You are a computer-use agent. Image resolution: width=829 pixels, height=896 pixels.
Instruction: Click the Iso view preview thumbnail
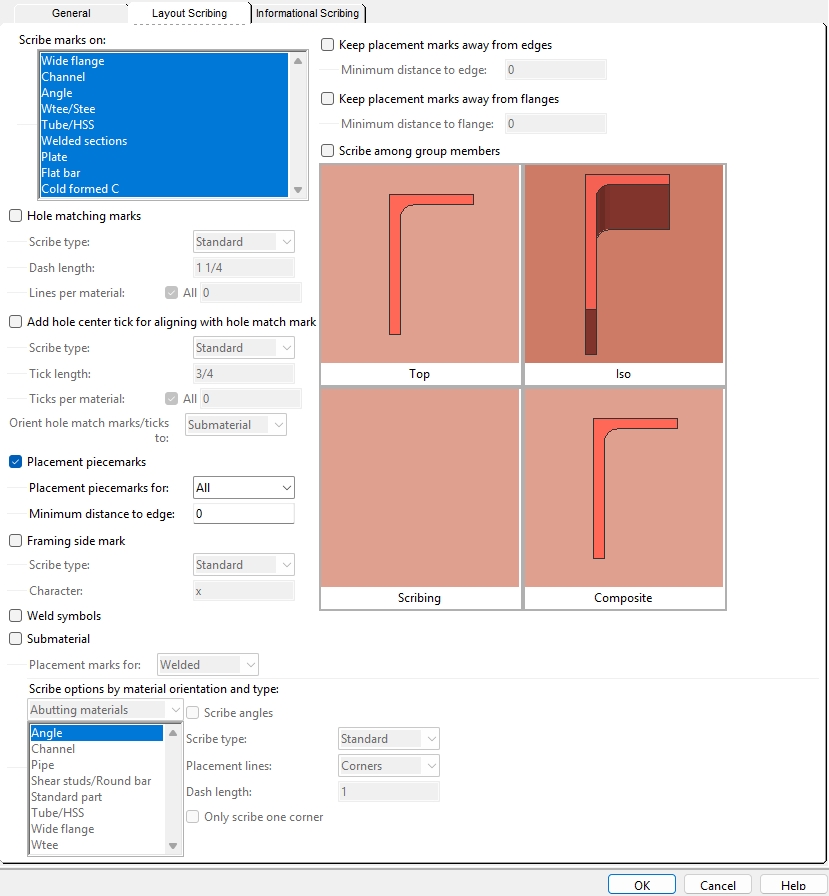[x=623, y=264]
